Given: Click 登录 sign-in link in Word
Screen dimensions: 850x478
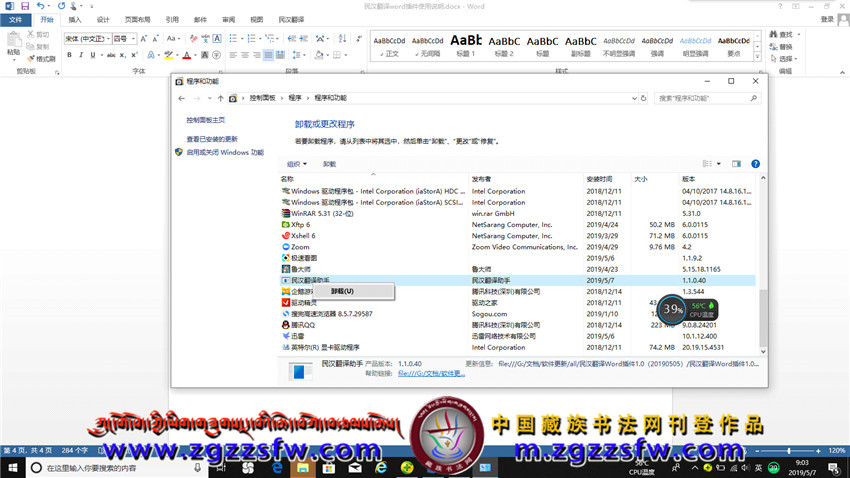Looking at the screenshot, I should click(827, 19).
